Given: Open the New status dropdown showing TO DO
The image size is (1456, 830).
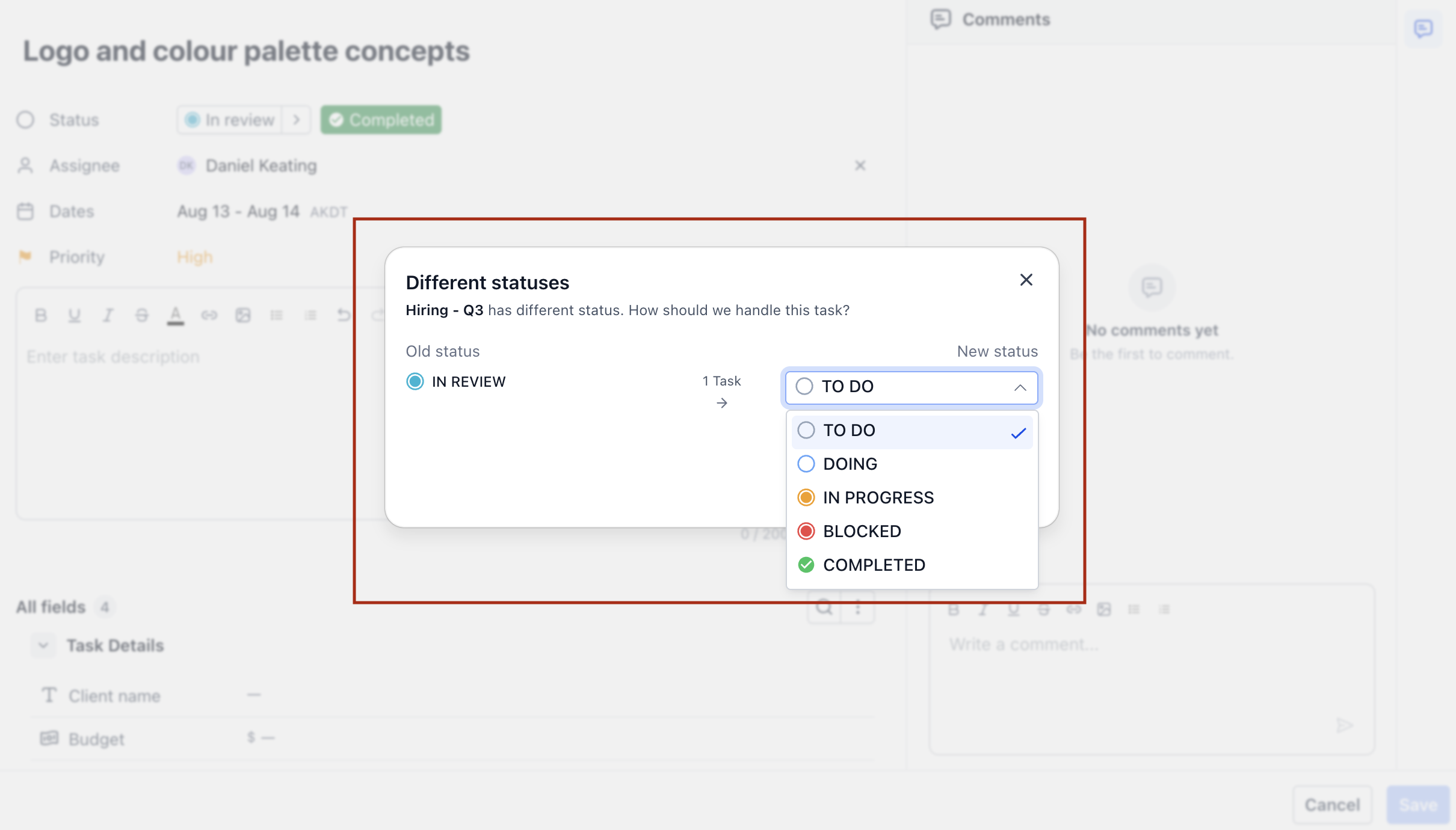Looking at the screenshot, I should [912, 387].
